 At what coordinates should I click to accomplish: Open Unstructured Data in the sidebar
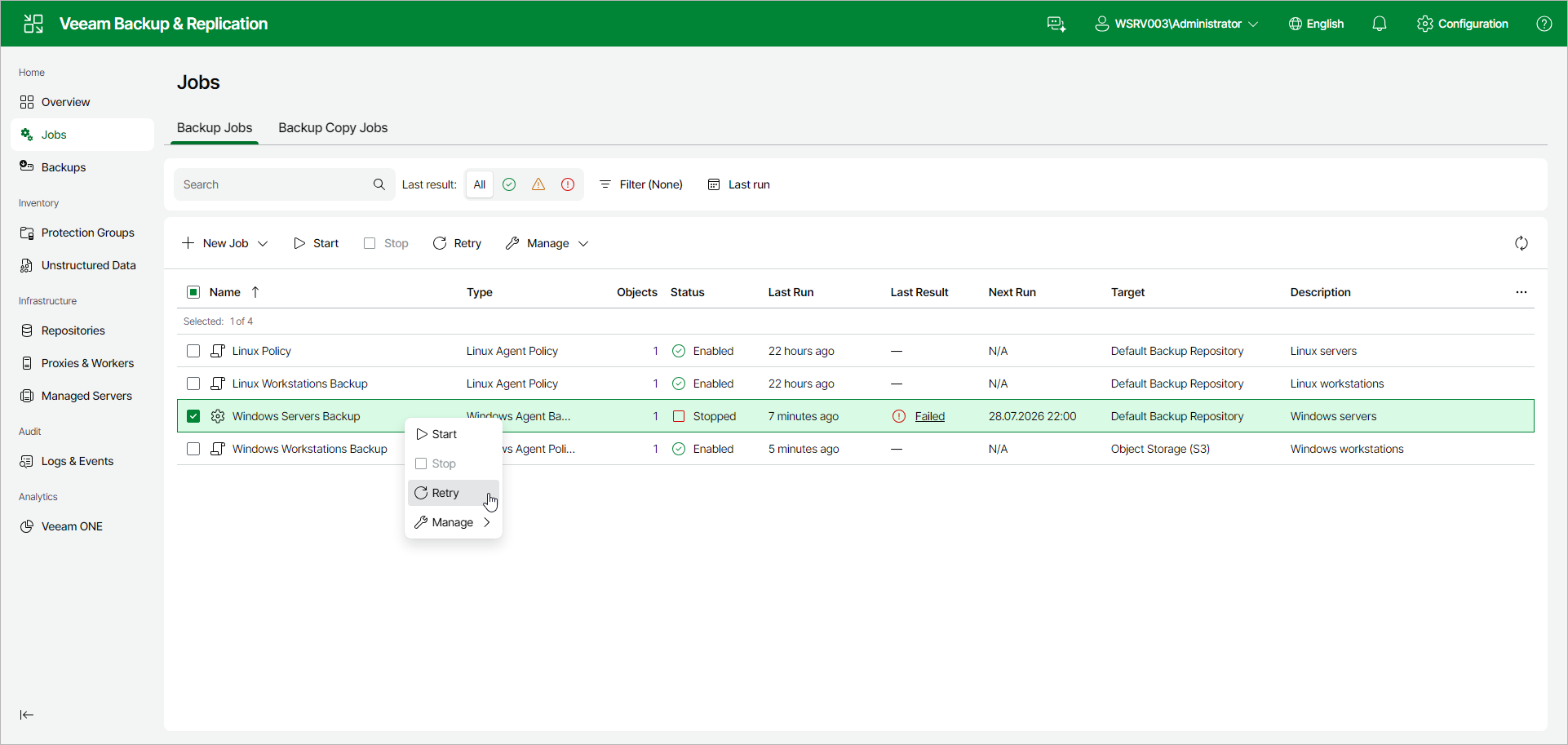click(82, 265)
